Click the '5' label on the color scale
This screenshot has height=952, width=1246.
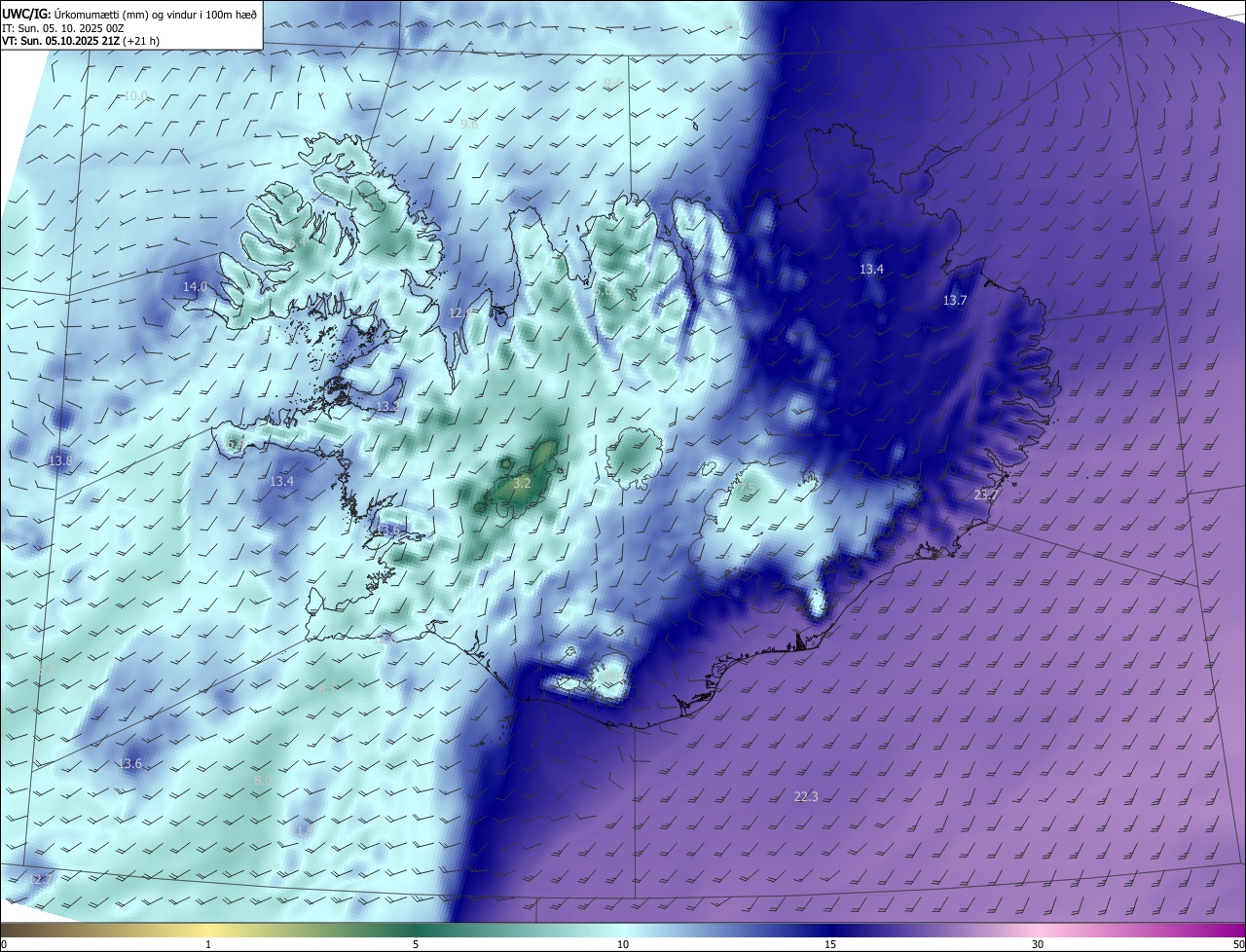click(x=416, y=944)
